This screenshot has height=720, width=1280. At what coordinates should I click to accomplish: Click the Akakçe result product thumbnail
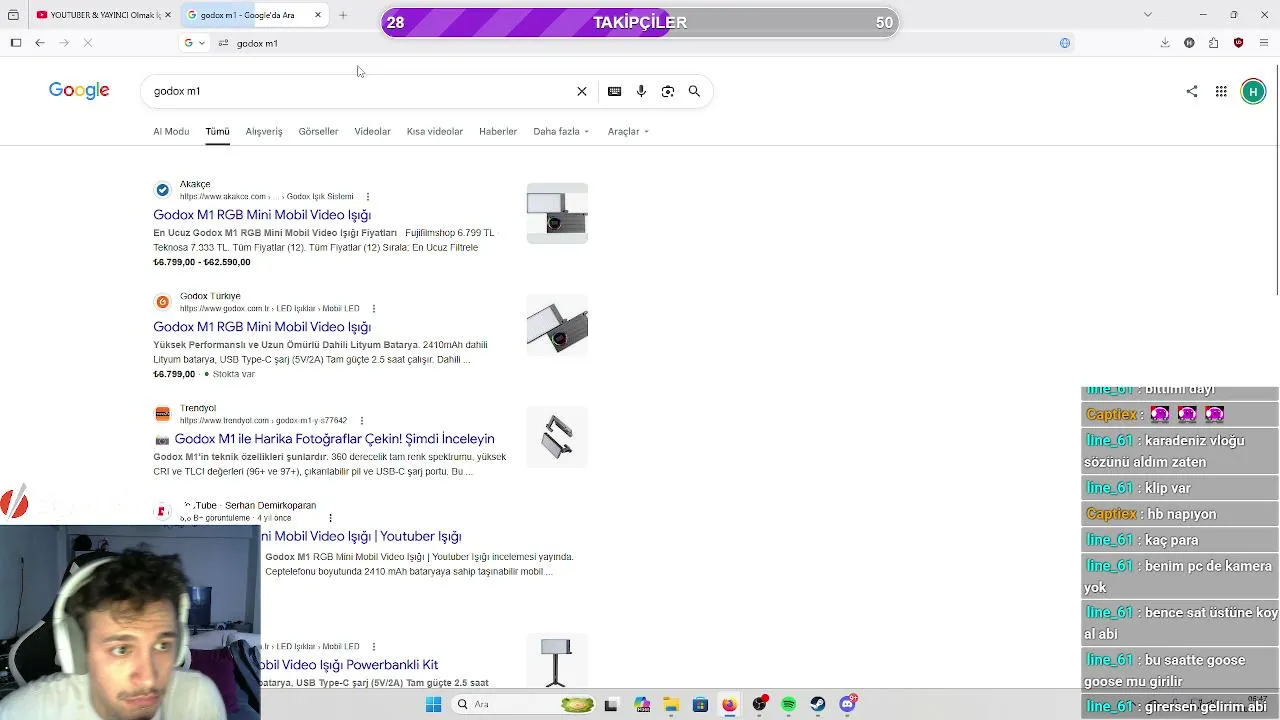tap(557, 213)
